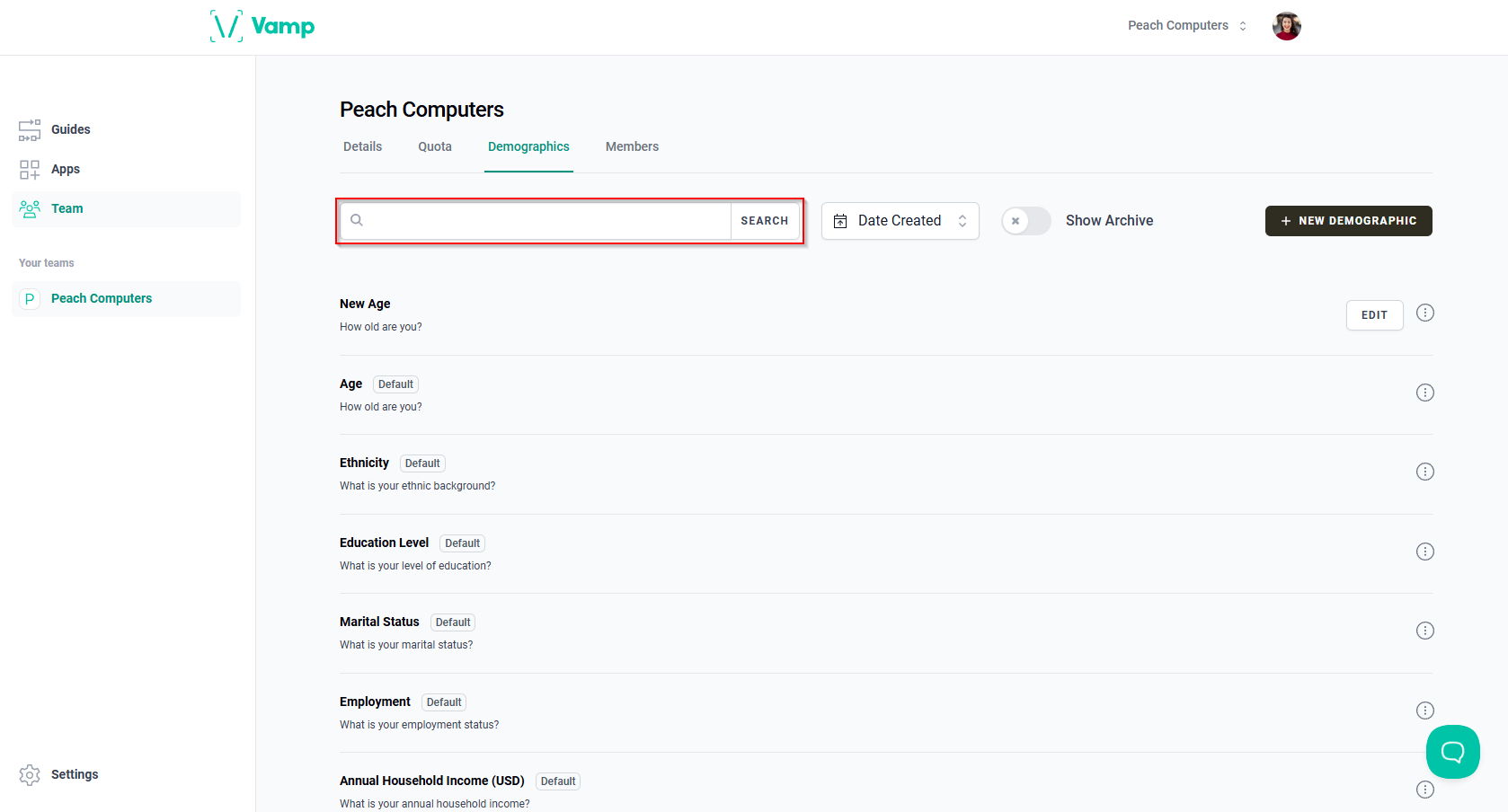Screen dimensions: 1508x812
Task: Open options menu for Marital Status
Action: (1425, 631)
